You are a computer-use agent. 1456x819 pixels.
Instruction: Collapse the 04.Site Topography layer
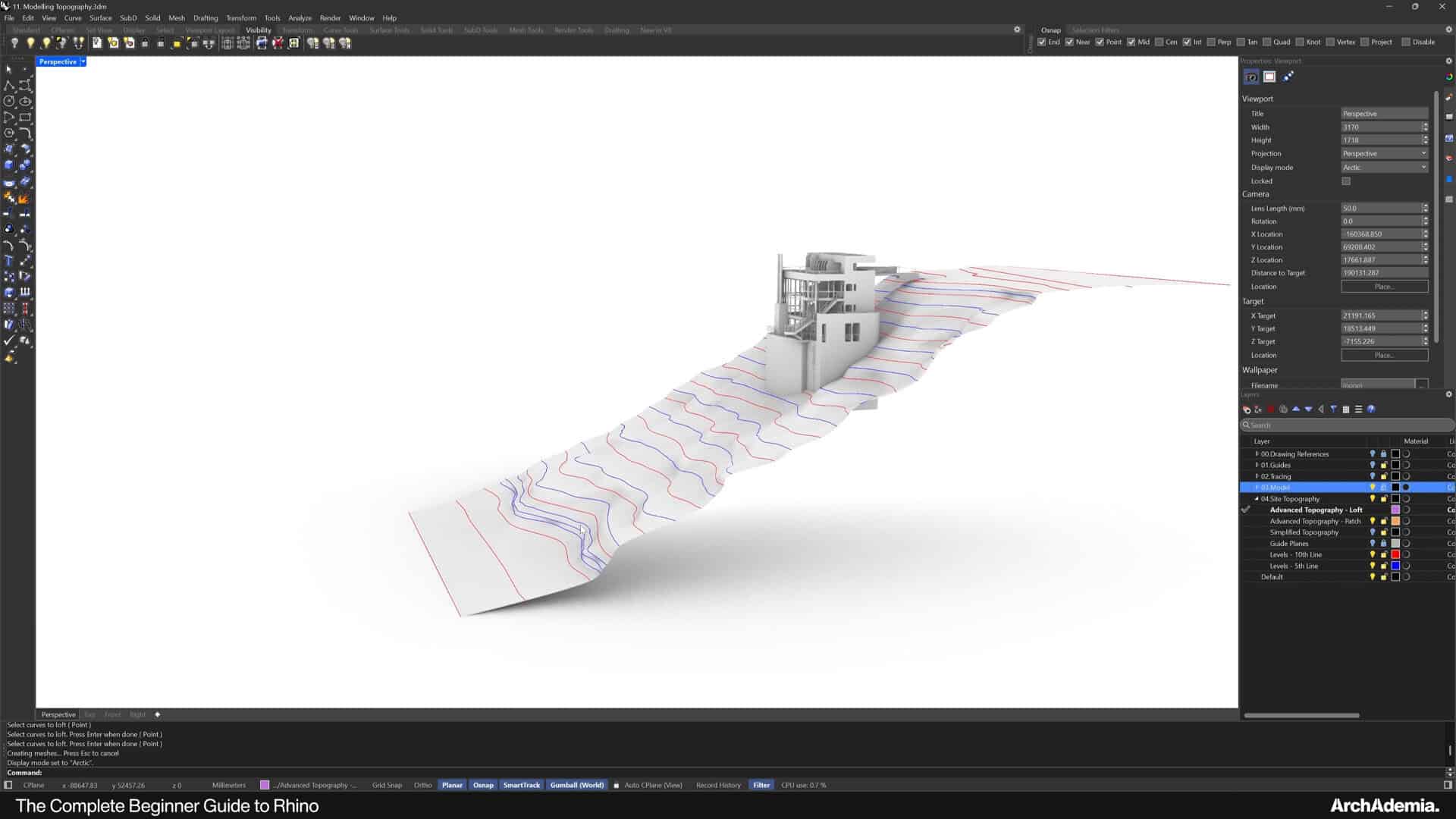[x=1257, y=499]
